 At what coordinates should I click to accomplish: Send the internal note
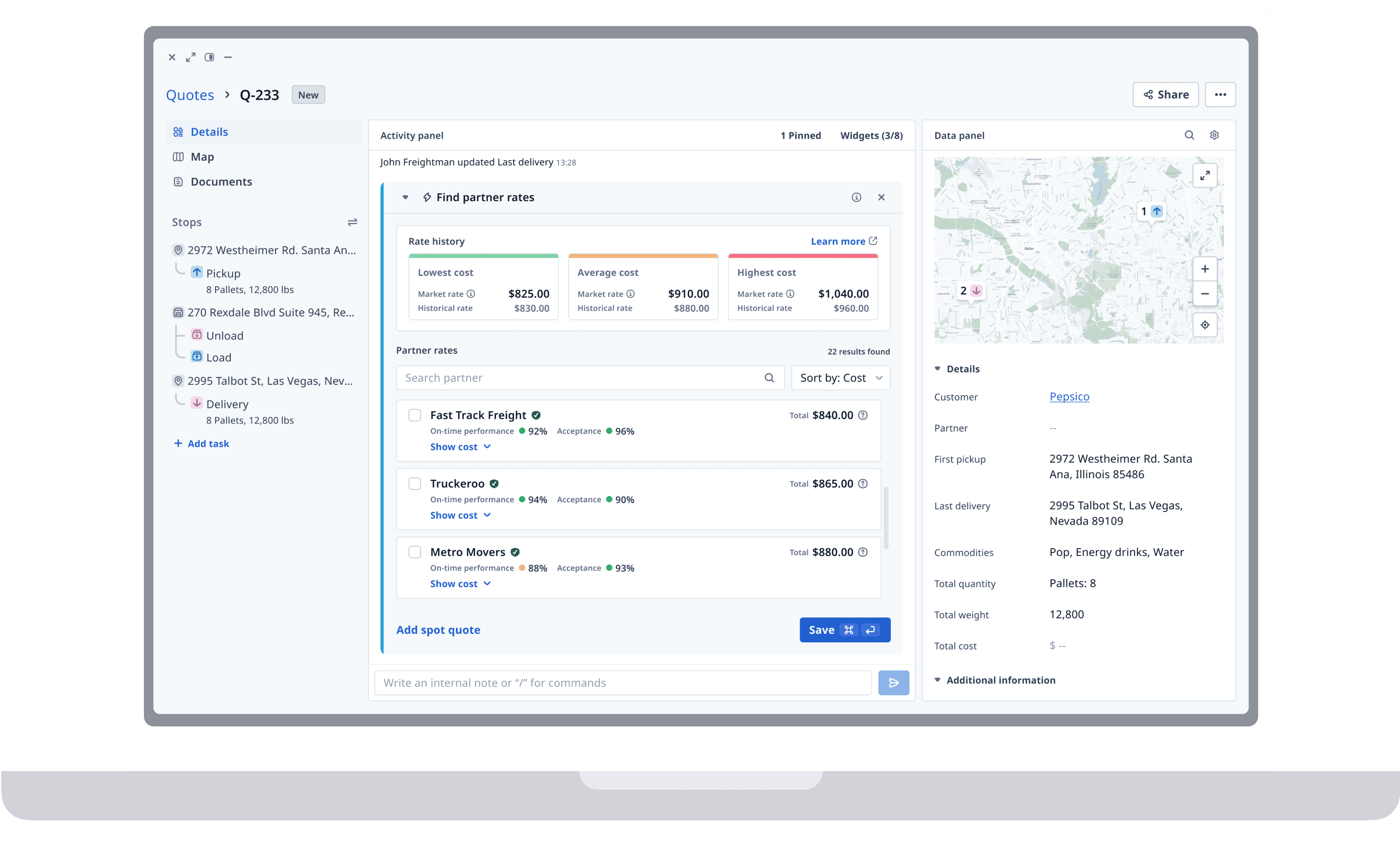893,683
